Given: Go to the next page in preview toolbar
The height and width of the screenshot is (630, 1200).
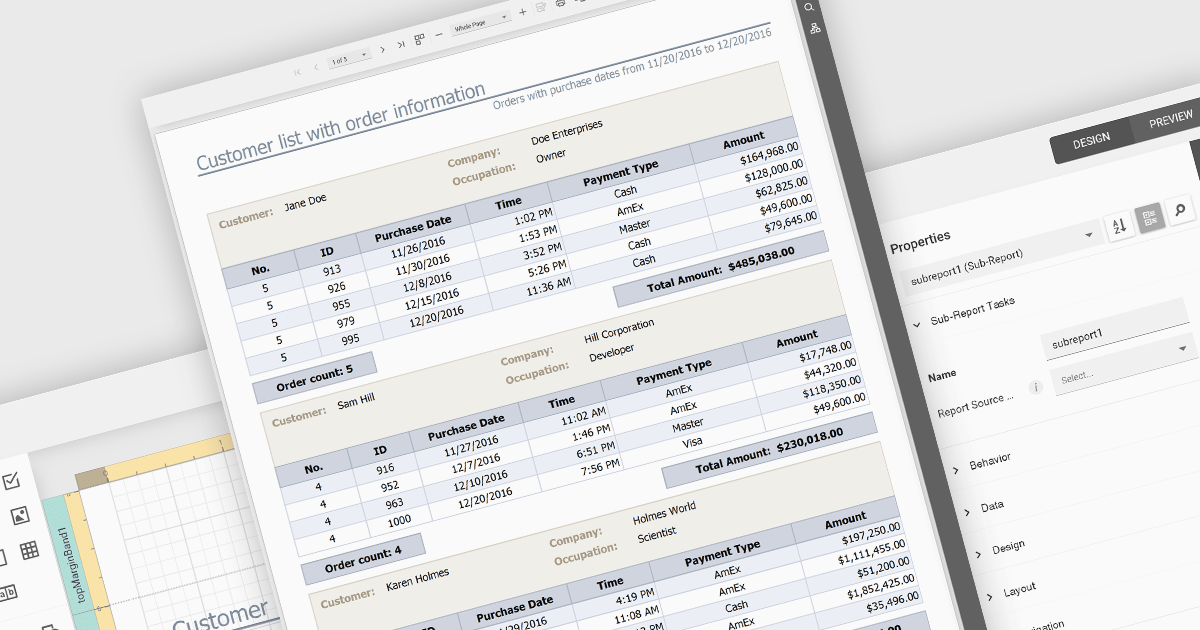Looking at the screenshot, I should pos(382,51).
